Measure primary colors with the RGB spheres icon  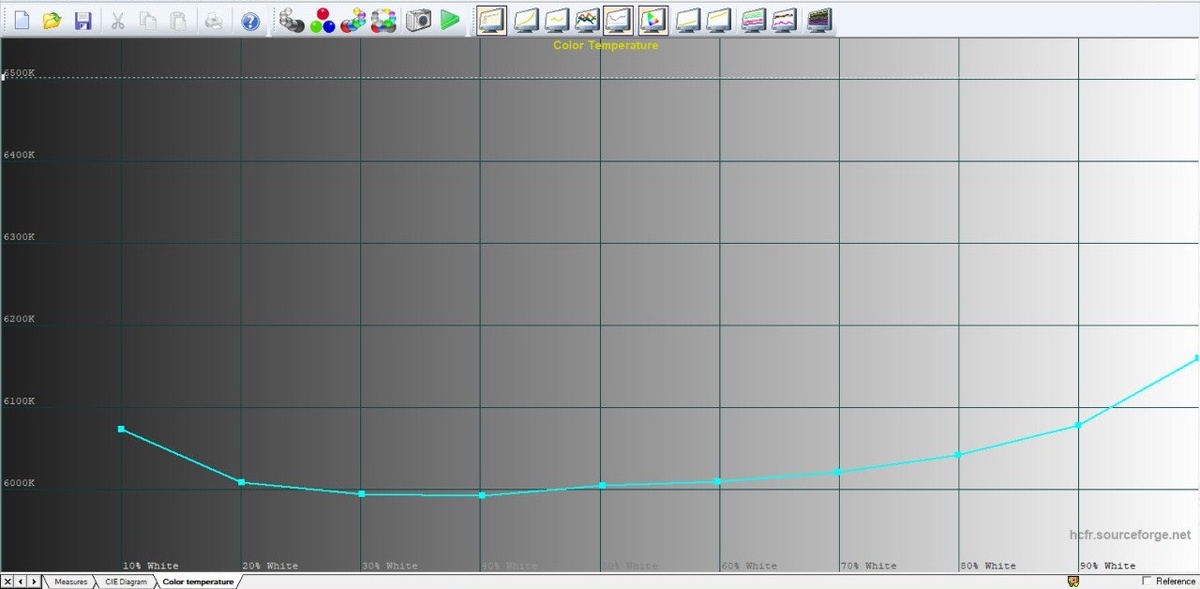322,19
